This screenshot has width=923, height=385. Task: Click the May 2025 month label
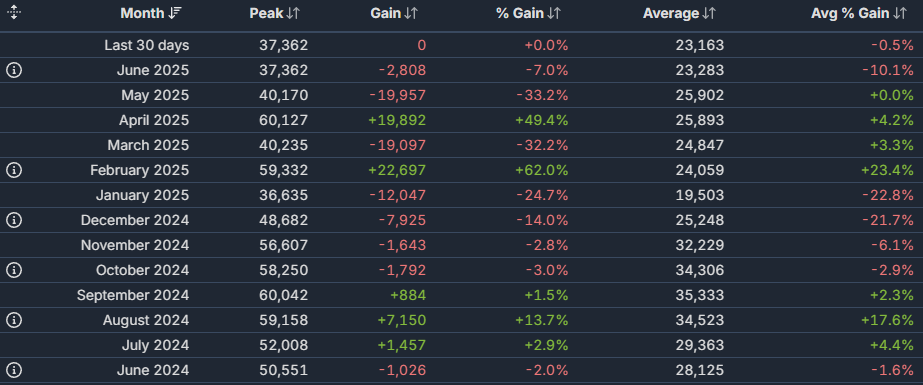tap(155, 95)
